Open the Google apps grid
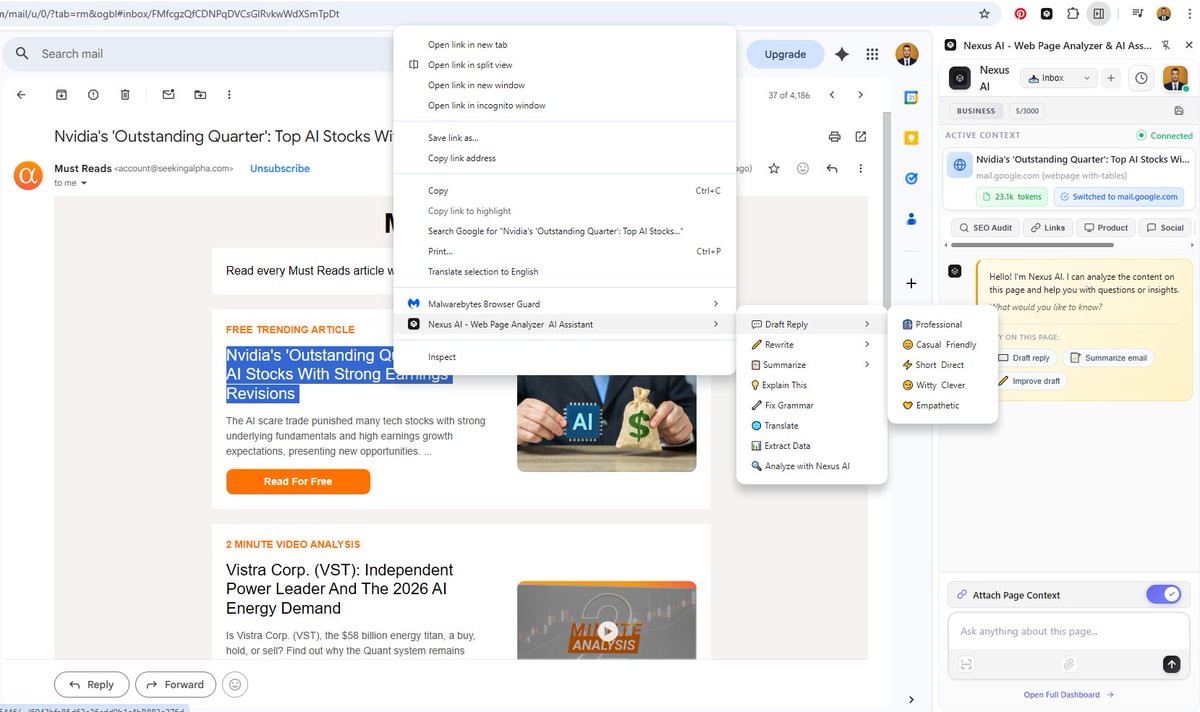Image resolution: width=1200 pixels, height=712 pixels. click(x=873, y=54)
